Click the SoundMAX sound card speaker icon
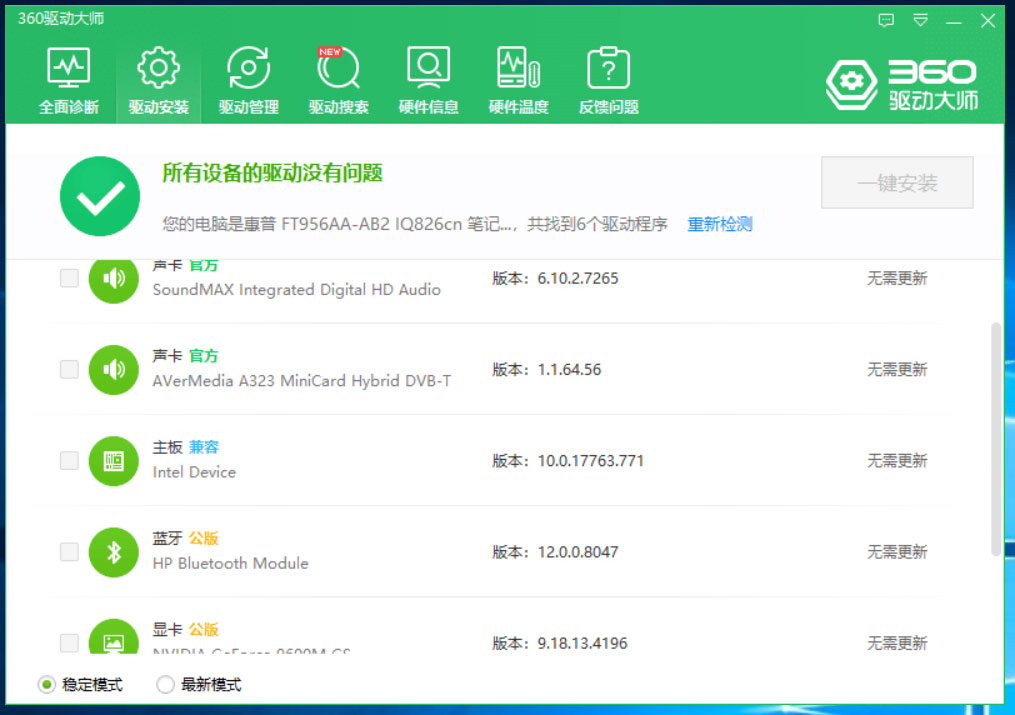Screen dimensions: 1015x715 pyautogui.click(x=114, y=279)
